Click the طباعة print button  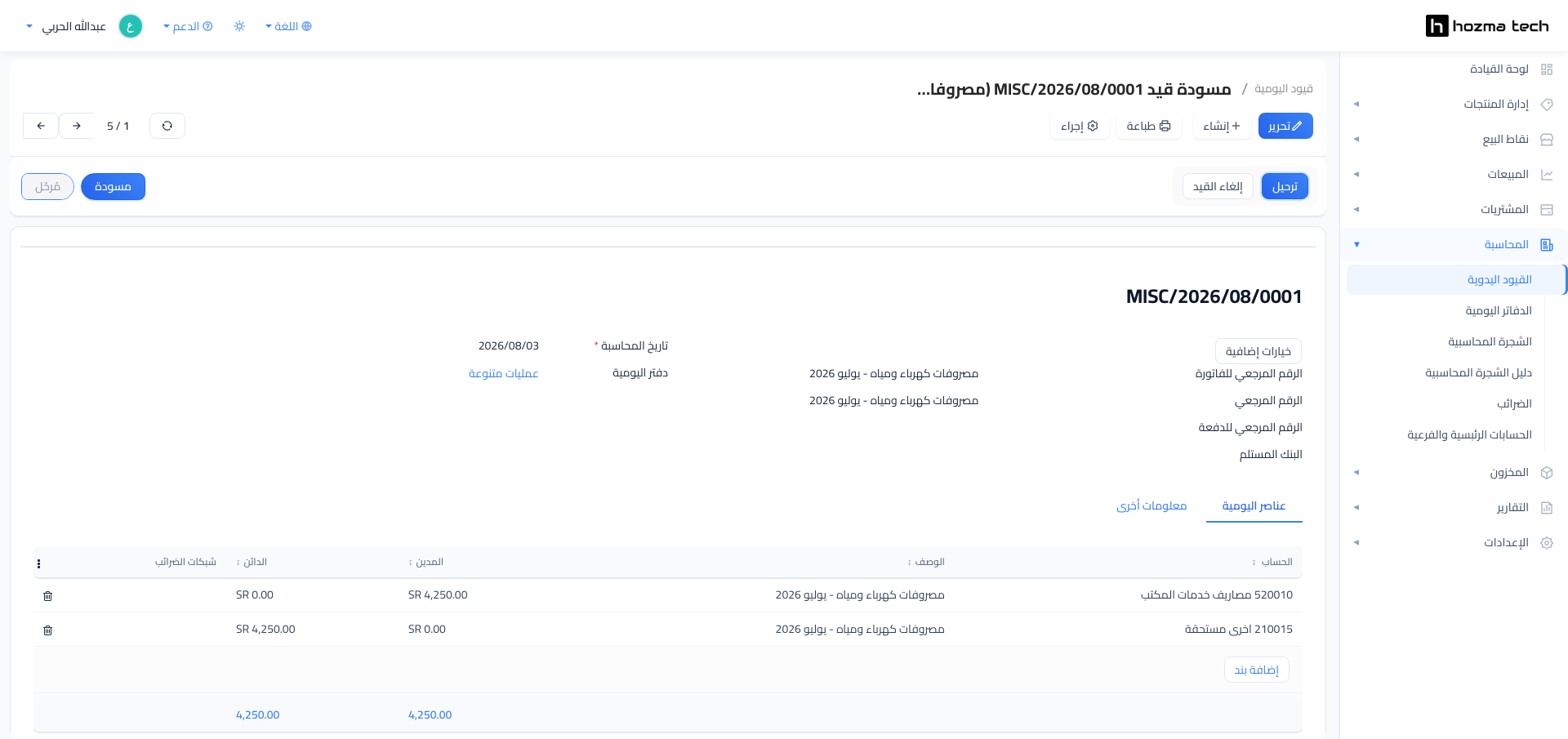tap(1148, 126)
